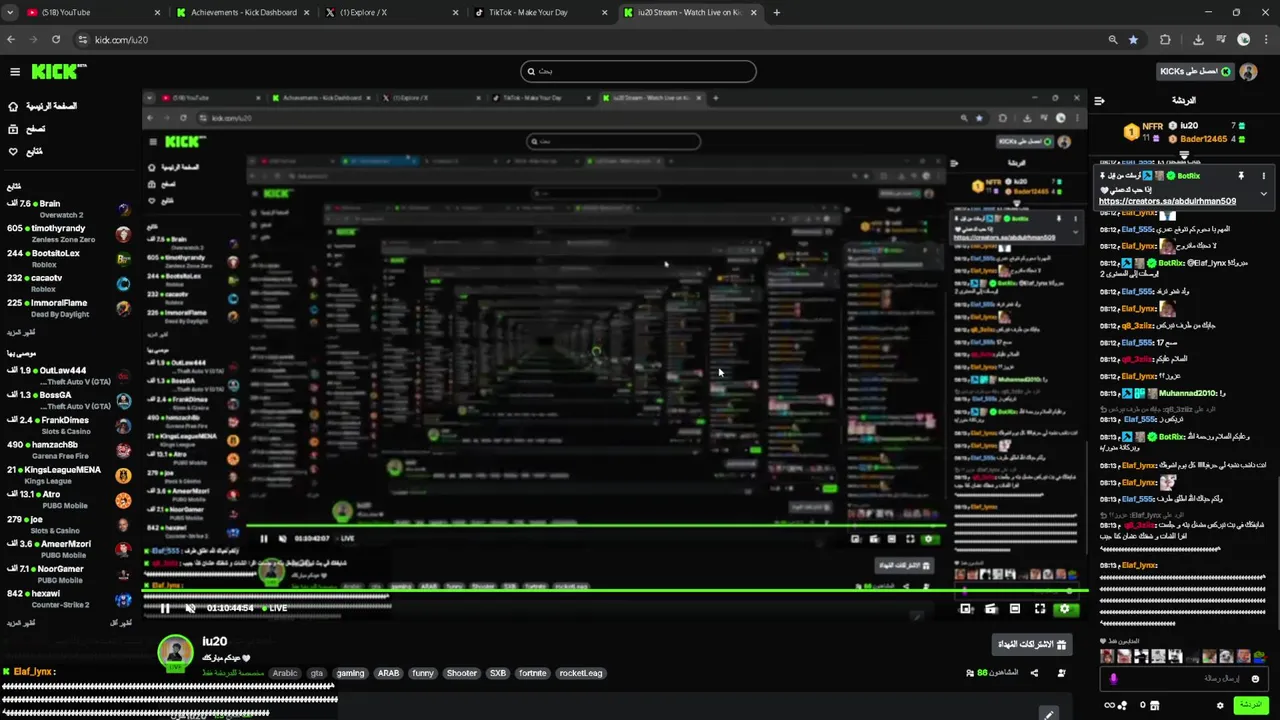Jump to LIVE in the player

[275, 608]
